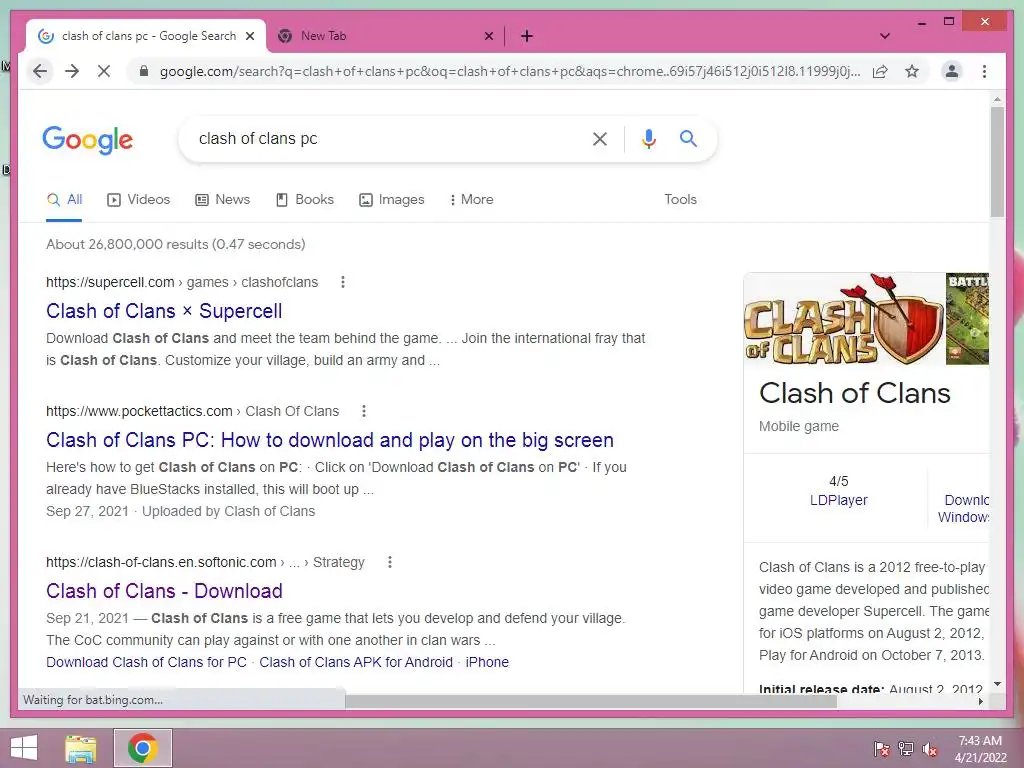Screen dimensions: 1024x768
Task: Click the supercell.com breadcrumb URL
Action: [x=182, y=282]
